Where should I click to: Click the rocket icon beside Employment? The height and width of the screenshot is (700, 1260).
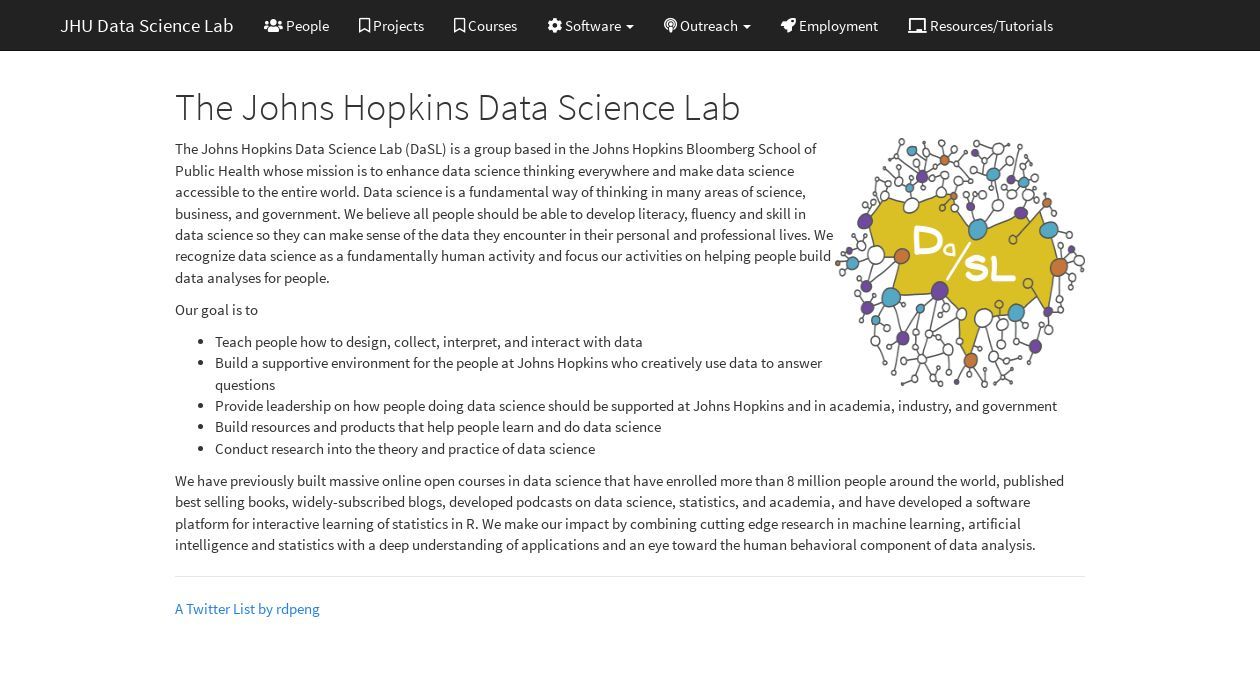pyautogui.click(x=788, y=26)
